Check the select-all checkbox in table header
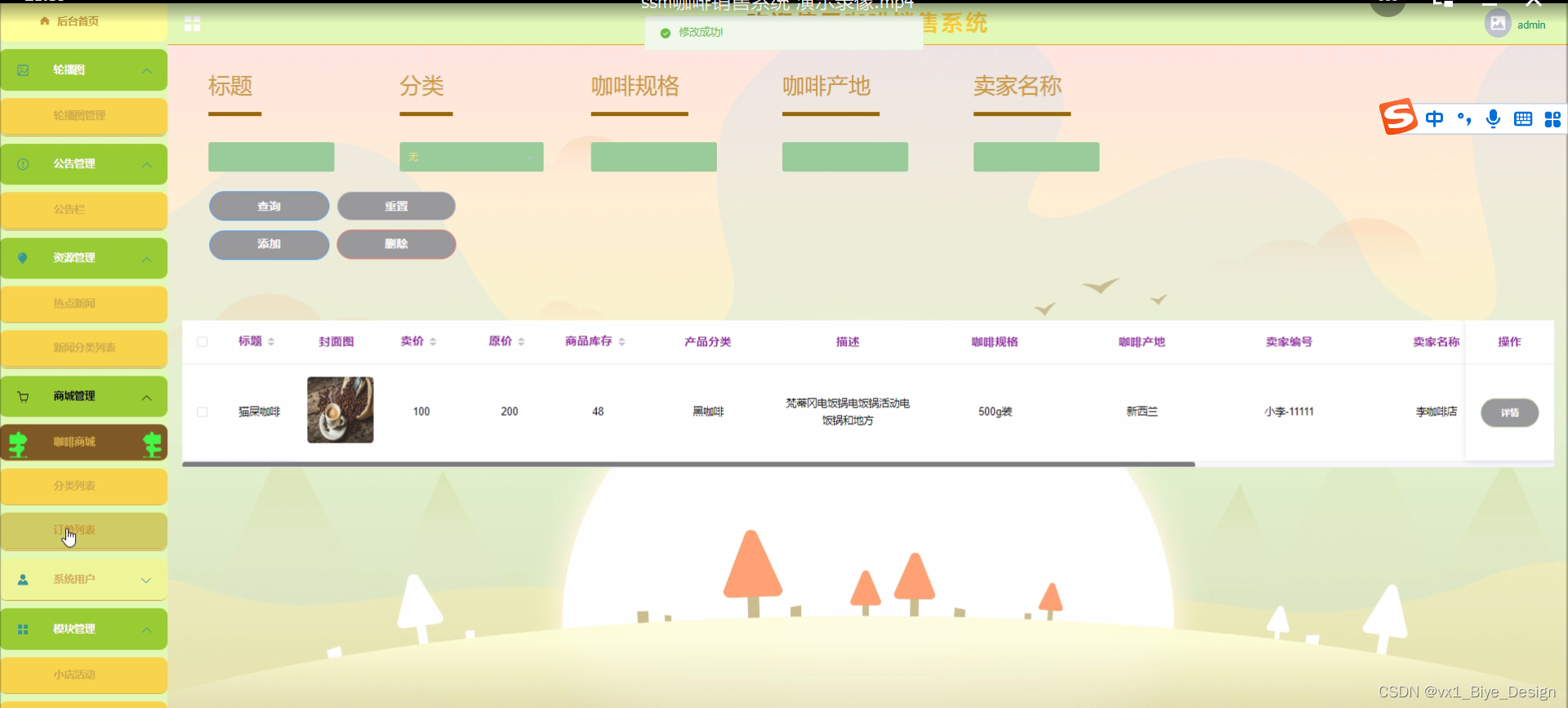The height and width of the screenshot is (708, 1568). pyautogui.click(x=203, y=342)
